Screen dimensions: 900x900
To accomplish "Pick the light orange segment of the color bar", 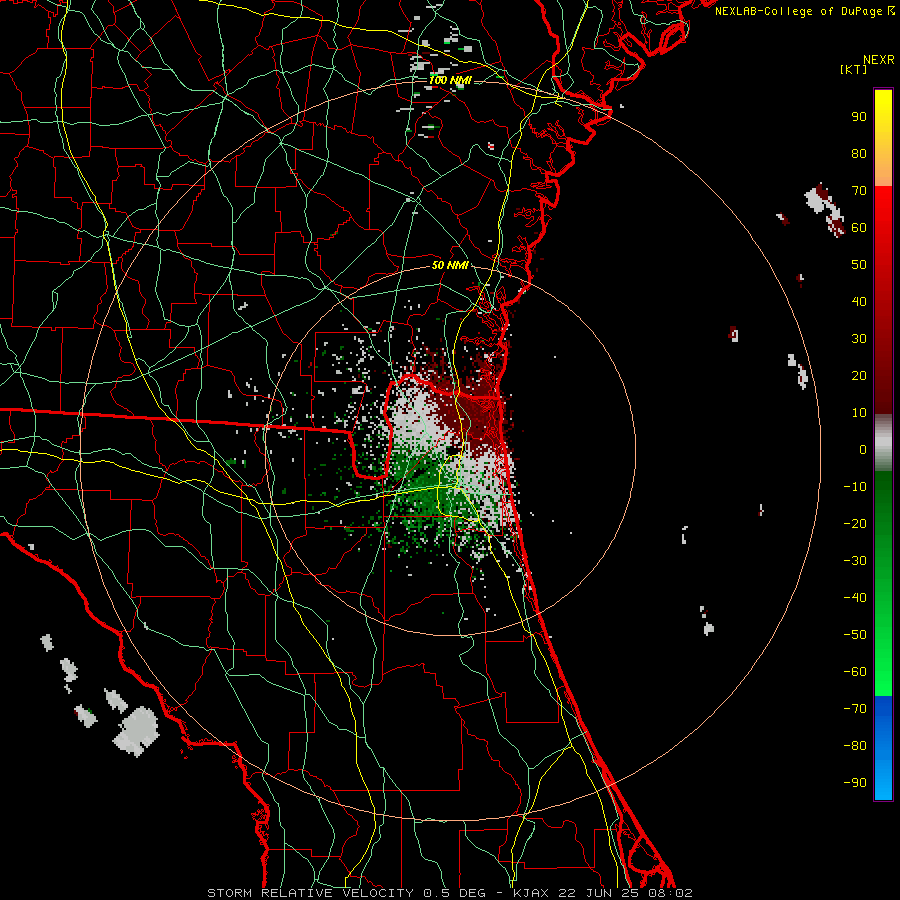I will tap(883, 170).
